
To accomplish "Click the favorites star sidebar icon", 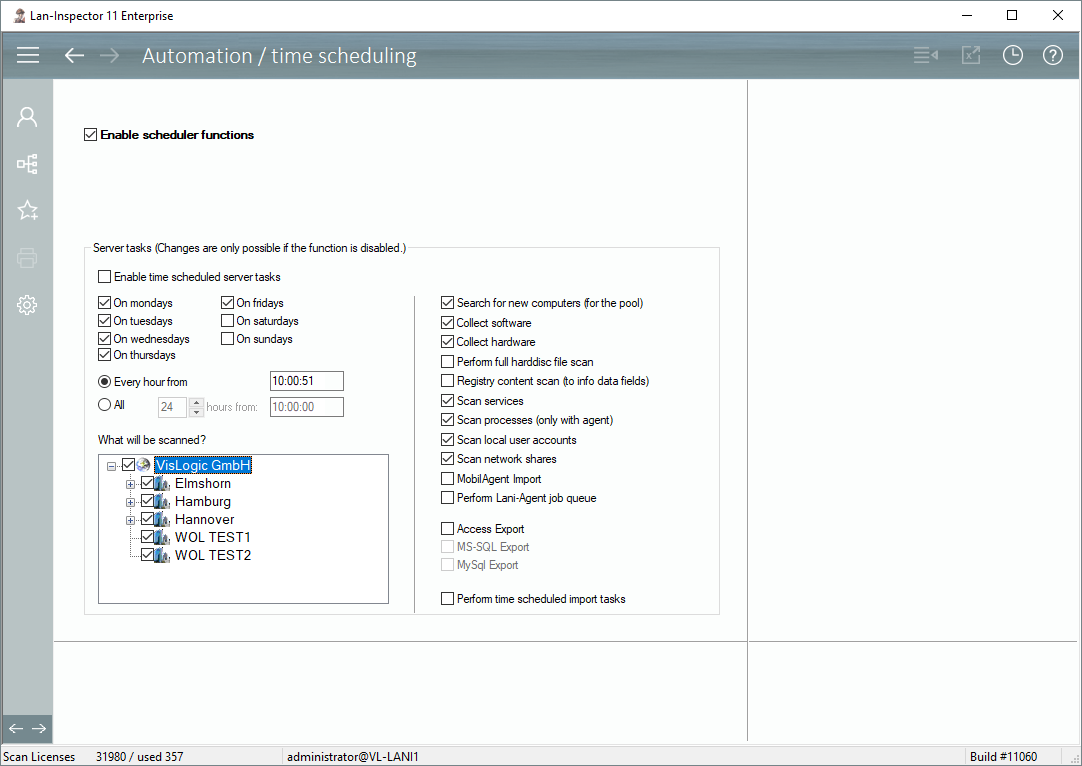I will (x=27, y=210).
